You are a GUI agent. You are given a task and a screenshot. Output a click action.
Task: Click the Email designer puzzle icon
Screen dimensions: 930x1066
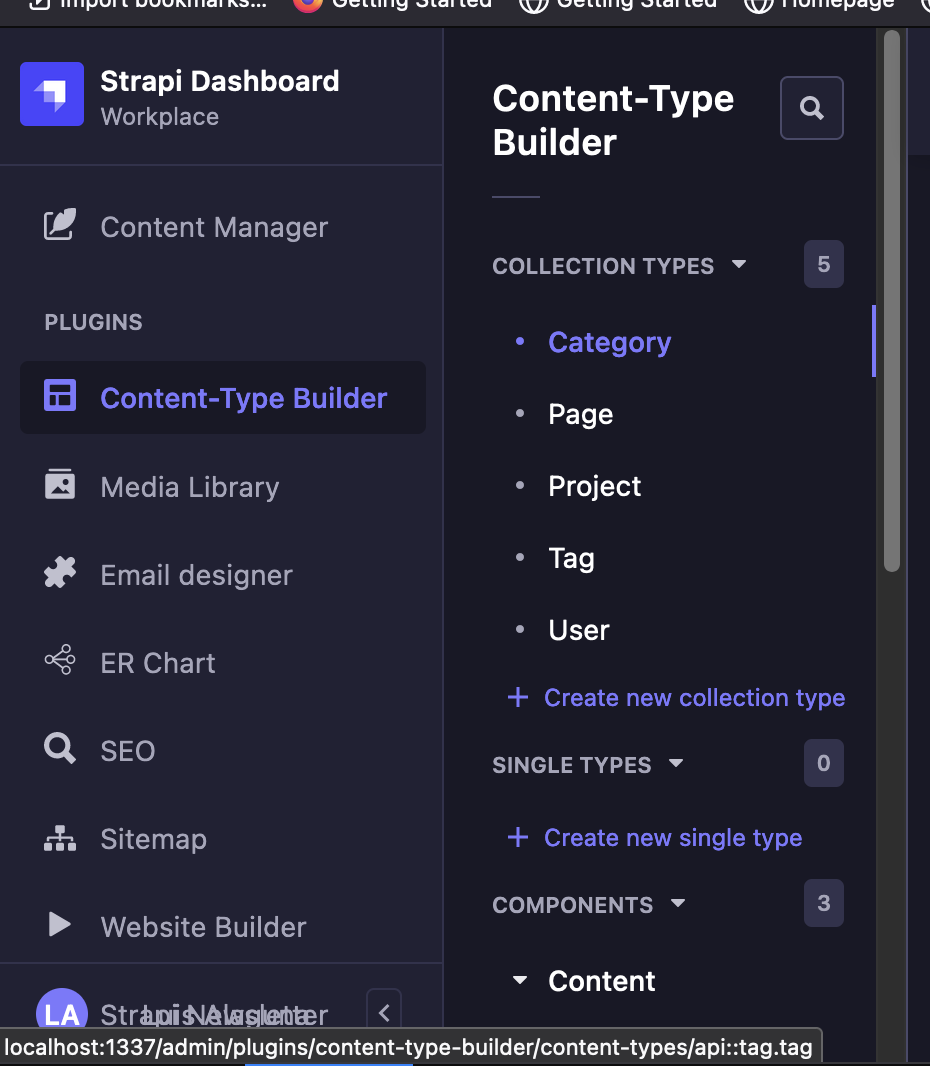point(60,572)
